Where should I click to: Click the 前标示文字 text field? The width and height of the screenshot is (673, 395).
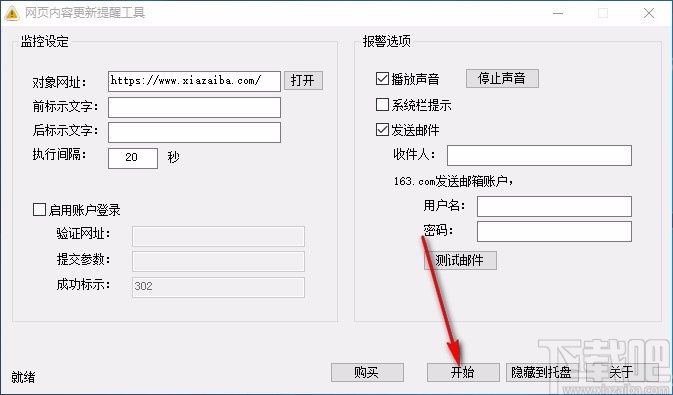(x=194, y=107)
